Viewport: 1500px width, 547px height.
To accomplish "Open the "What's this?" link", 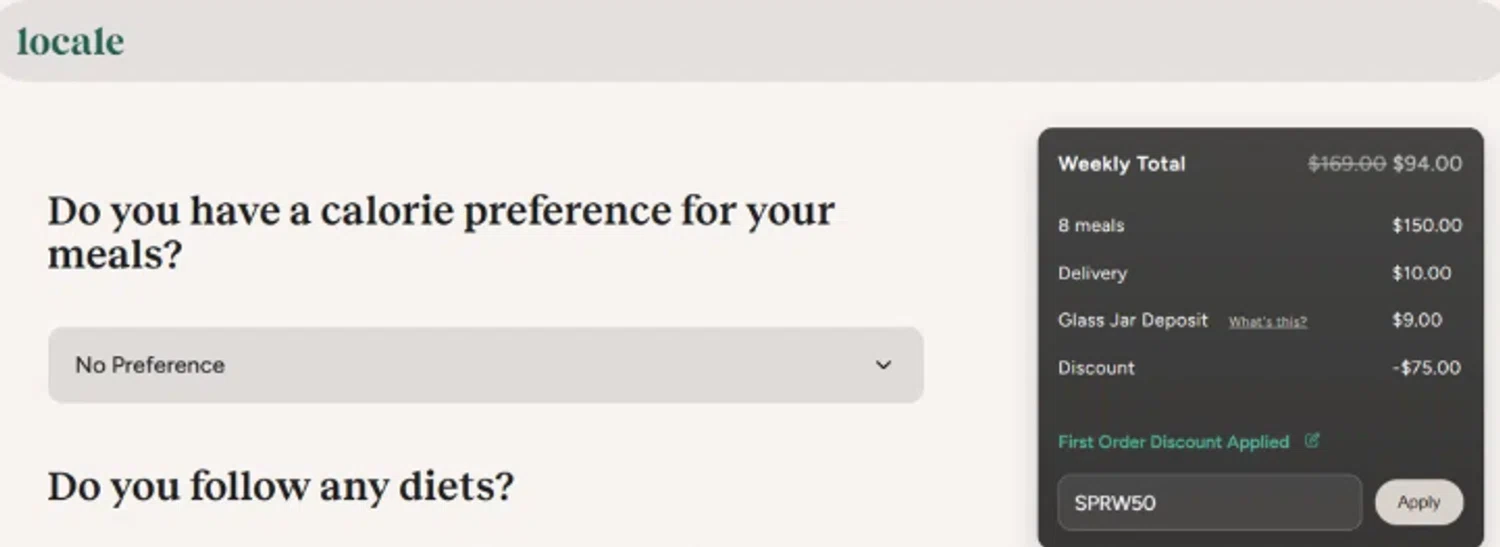I will 1267,322.
